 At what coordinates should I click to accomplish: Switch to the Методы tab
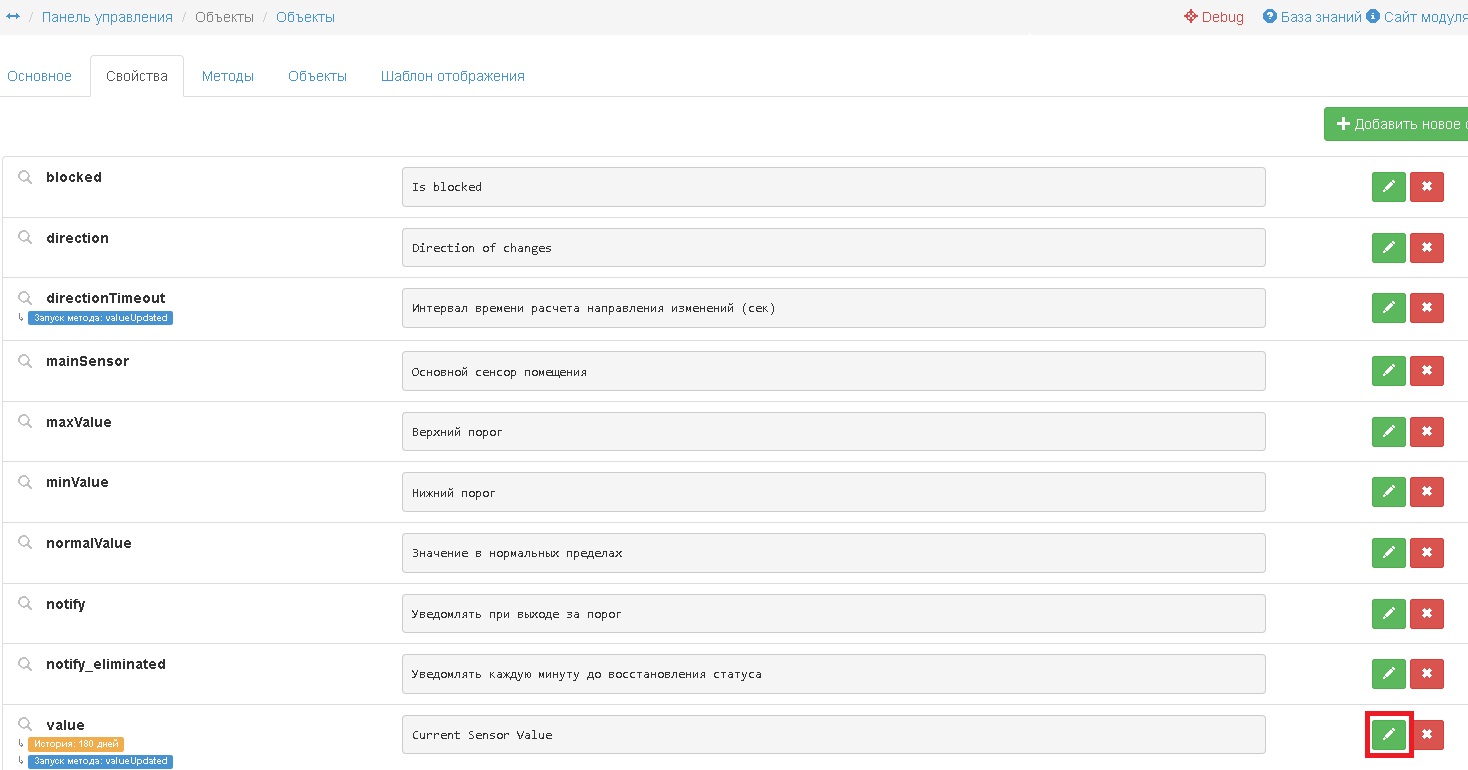tap(227, 76)
